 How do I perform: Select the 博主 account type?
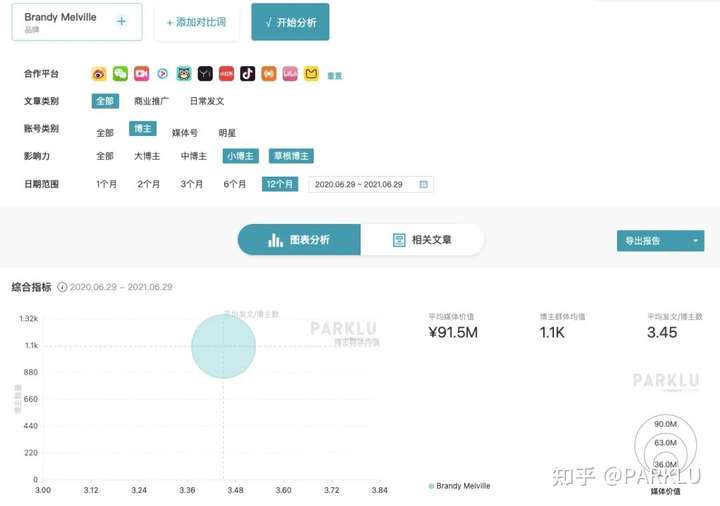tap(143, 129)
